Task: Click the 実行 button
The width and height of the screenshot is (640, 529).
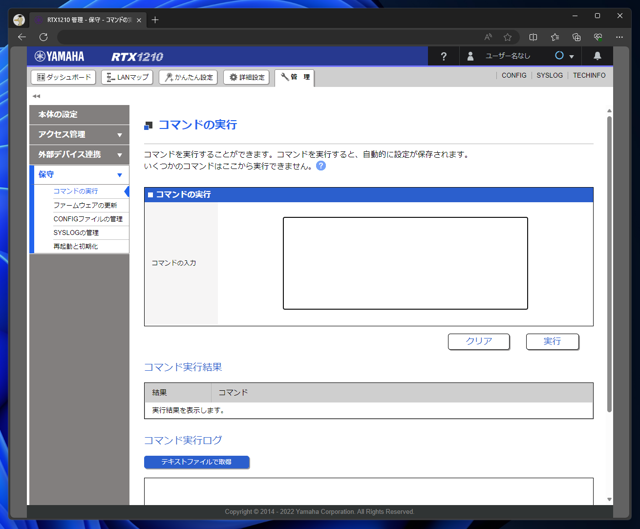Action: point(552,342)
